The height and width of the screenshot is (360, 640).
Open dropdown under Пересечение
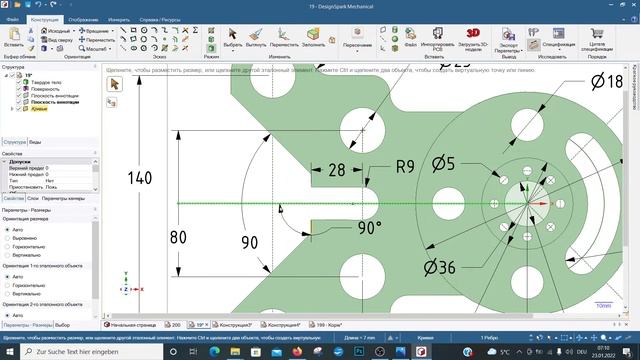pyautogui.click(x=357, y=51)
